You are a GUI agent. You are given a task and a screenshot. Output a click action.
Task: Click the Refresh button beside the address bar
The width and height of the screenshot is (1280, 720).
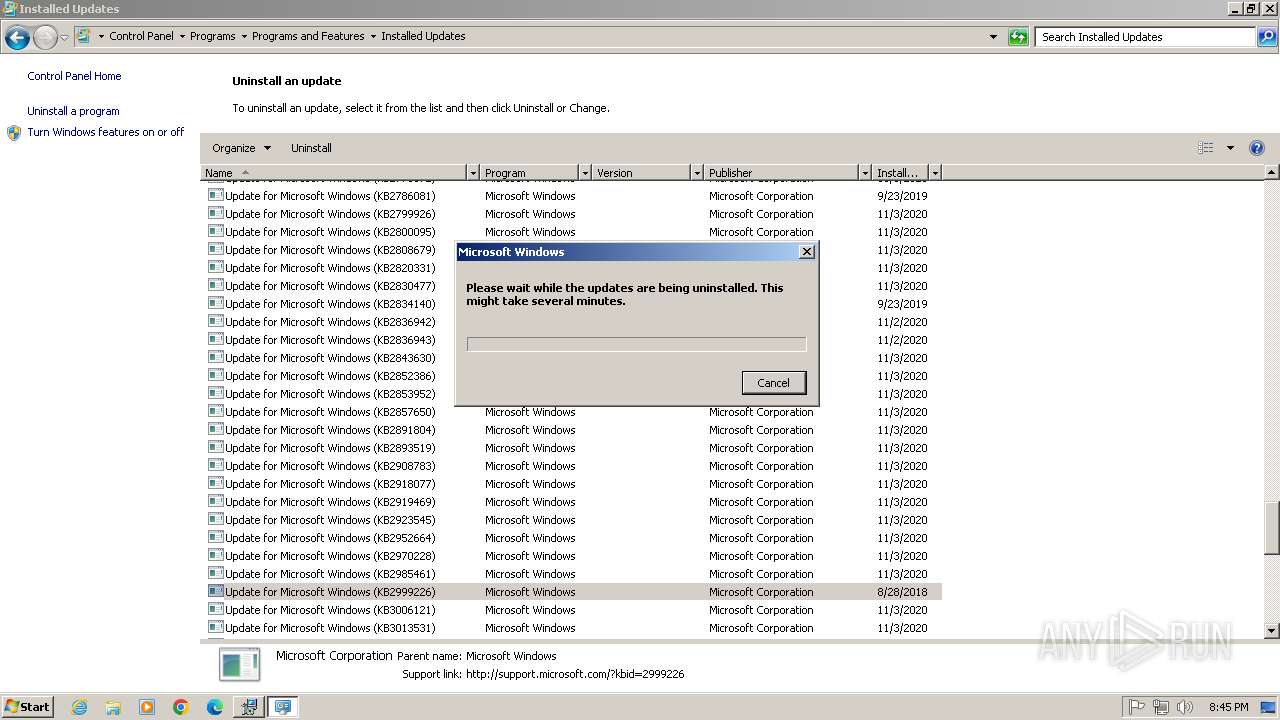click(x=1018, y=37)
